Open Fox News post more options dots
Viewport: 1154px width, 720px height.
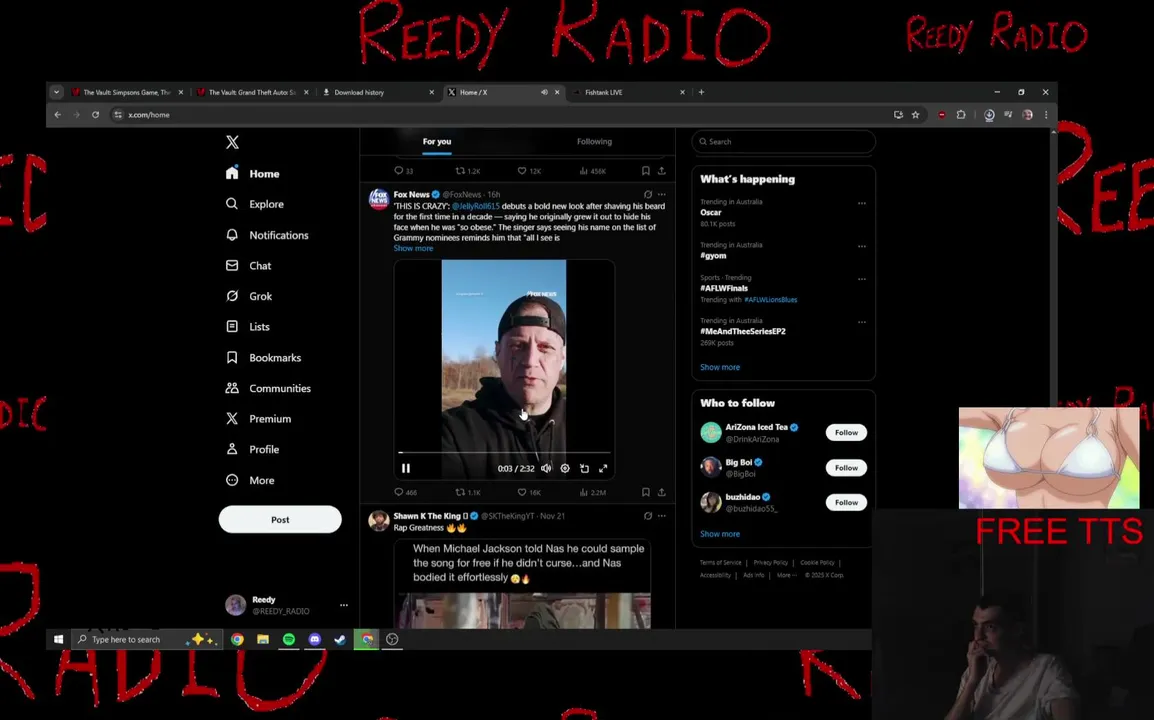tap(662, 195)
